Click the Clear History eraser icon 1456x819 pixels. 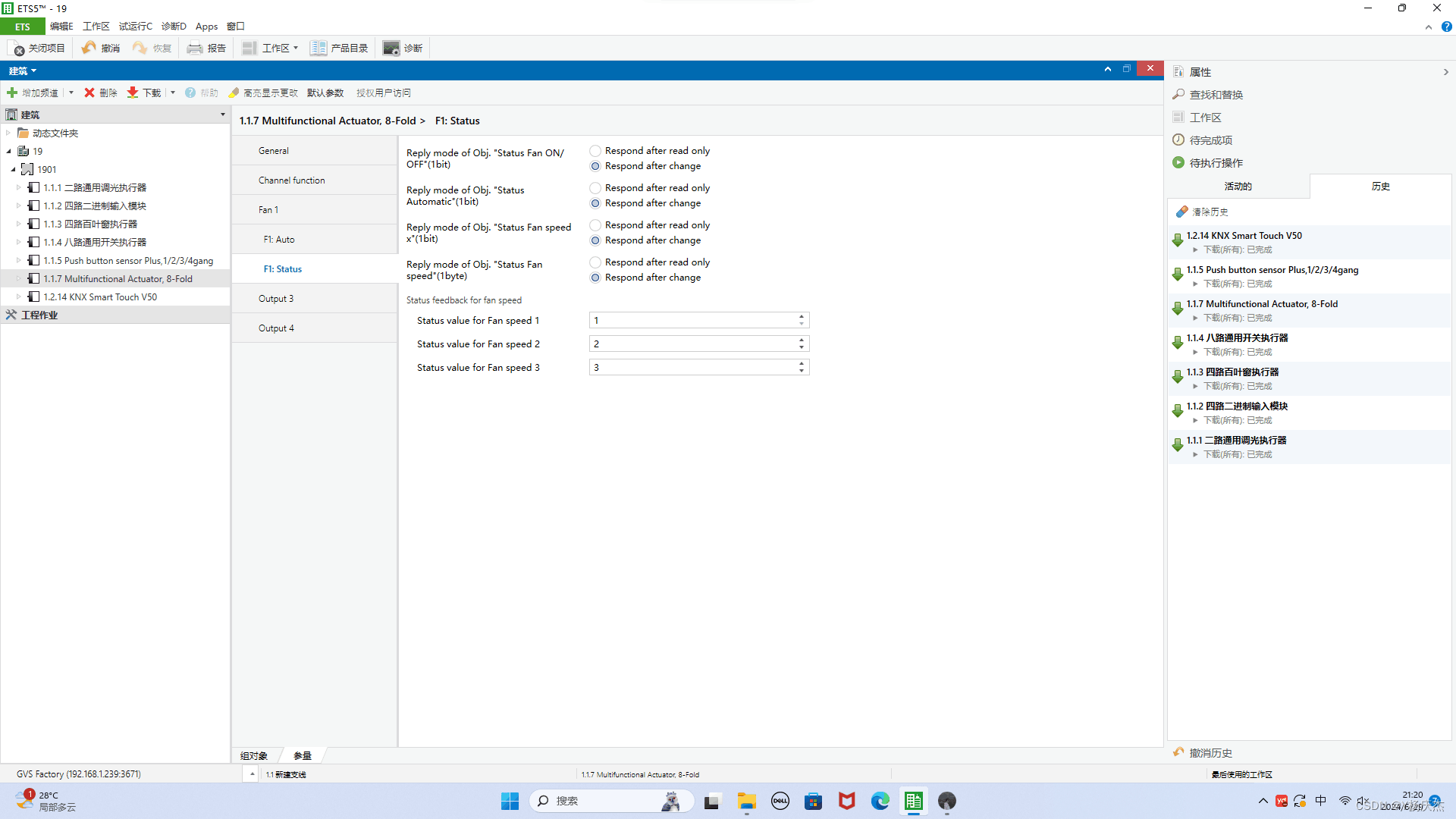click(1181, 212)
